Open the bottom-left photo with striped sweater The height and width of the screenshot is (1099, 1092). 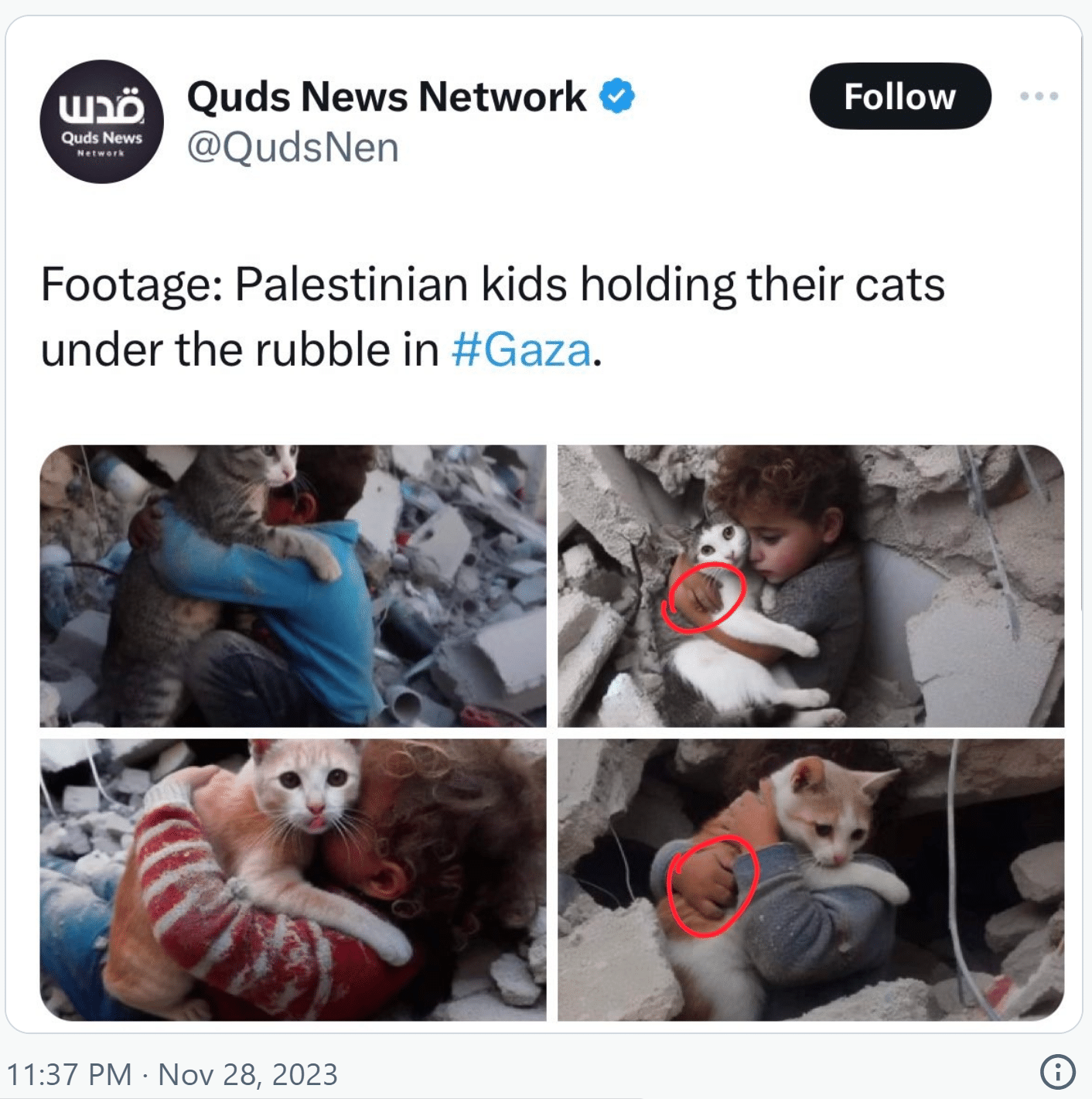pyautogui.click(x=293, y=879)
